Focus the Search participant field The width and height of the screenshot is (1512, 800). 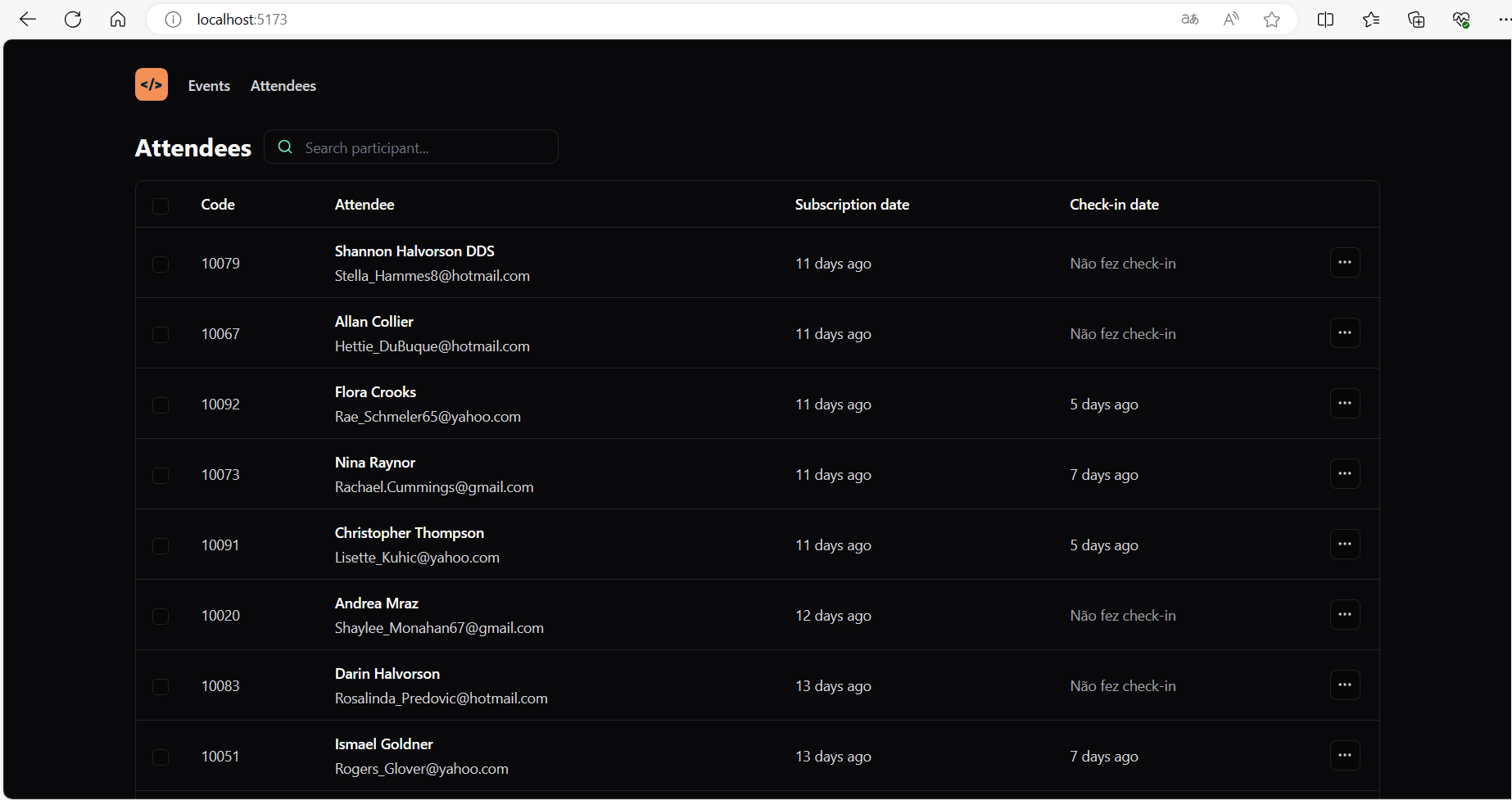click(x=411, y=147)
